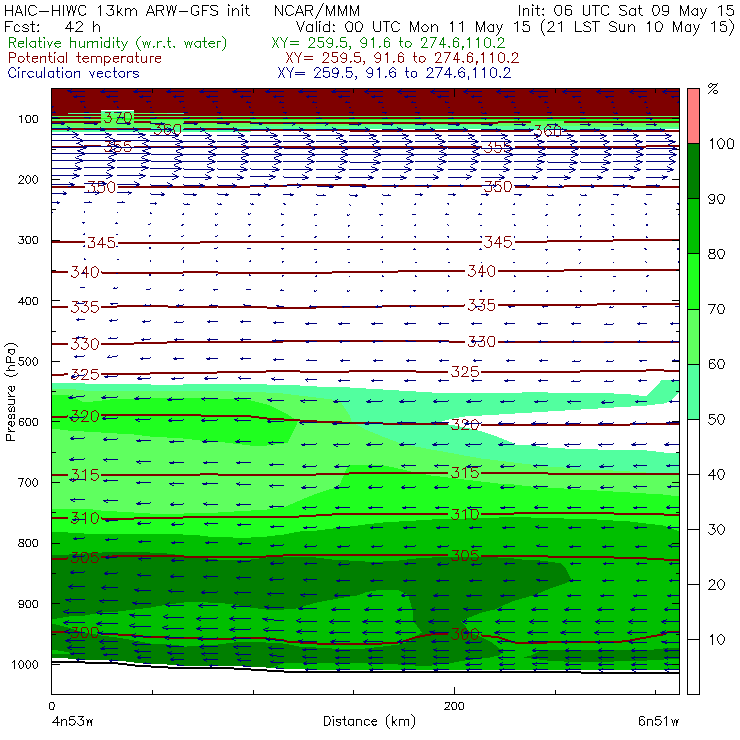Viewport: 740px width, 740px height.
Task: Click the red 'XY= 259.5, 91.6 to 274.6,110.2' line
Action: [402, 58]
